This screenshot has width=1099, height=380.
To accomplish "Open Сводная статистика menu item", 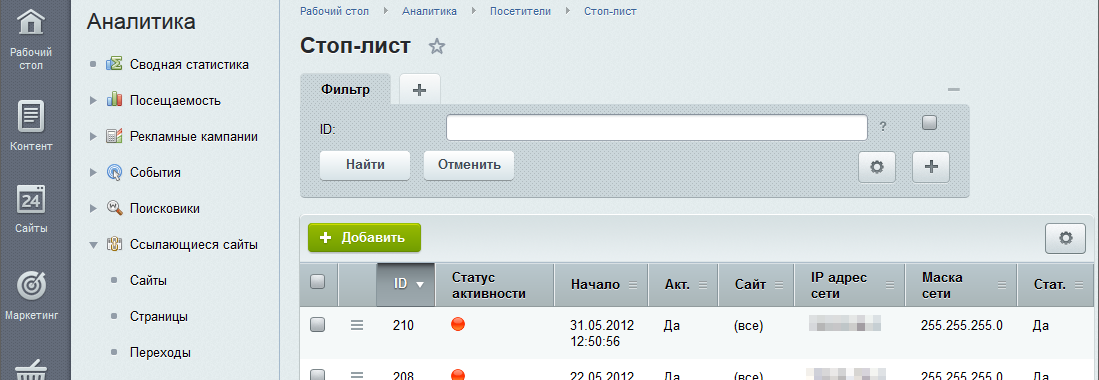I will [x=189, y=65].
